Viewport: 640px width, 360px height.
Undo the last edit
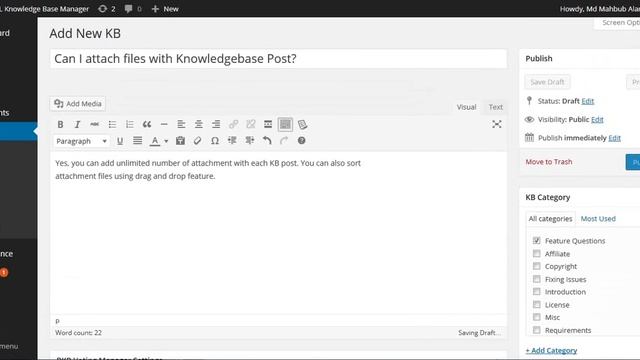tap(267, 141)
